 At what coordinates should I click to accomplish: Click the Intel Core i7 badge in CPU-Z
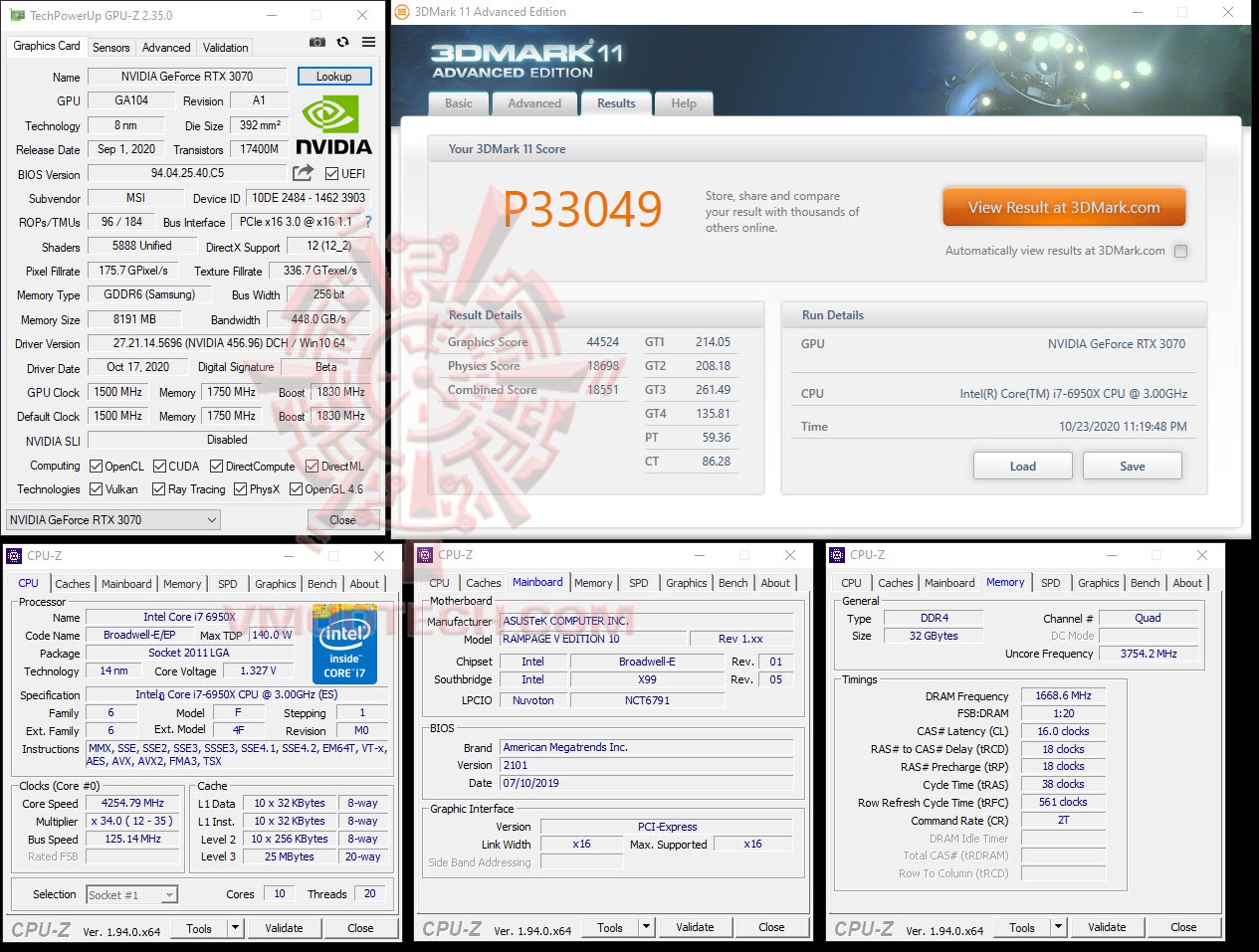(345, 645)
